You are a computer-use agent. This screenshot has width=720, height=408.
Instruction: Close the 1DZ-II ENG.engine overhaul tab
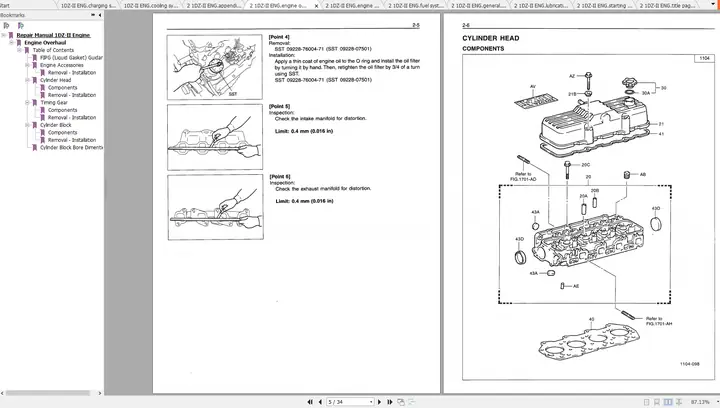click(316, 6)
